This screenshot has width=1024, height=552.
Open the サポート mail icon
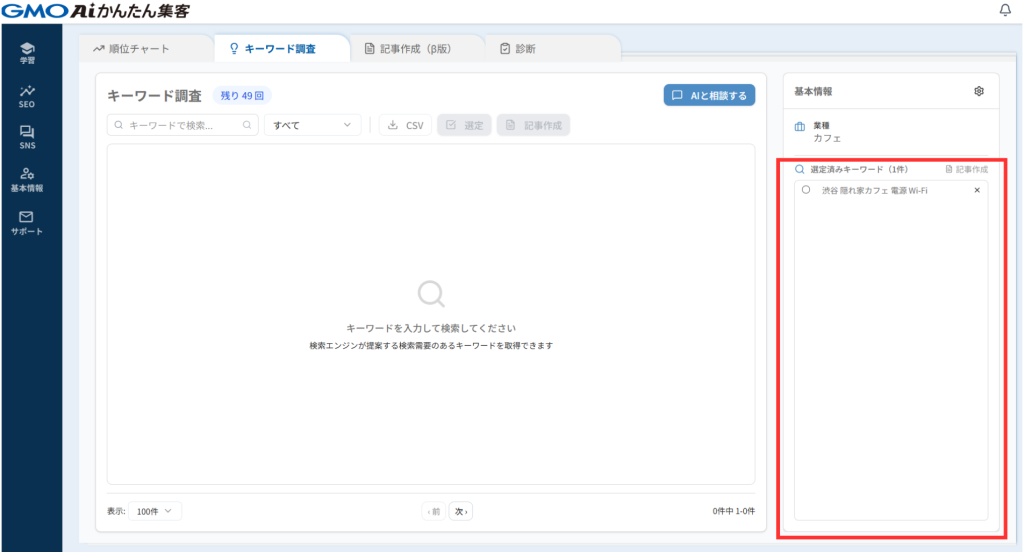pyautogui.click(x=27, y=222)
